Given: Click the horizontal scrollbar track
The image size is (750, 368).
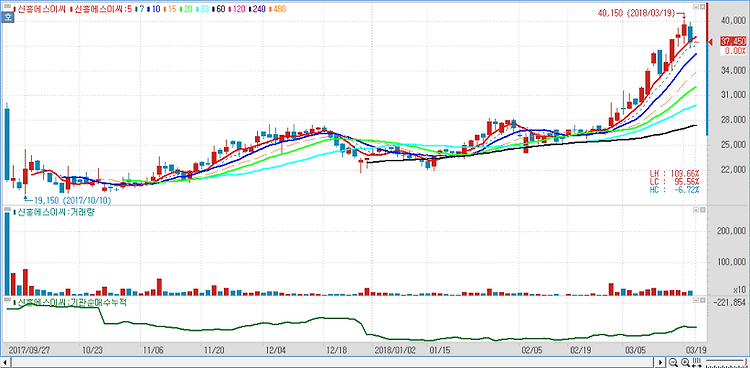Looking at the screenshot, I should click(x=333, y=362).
